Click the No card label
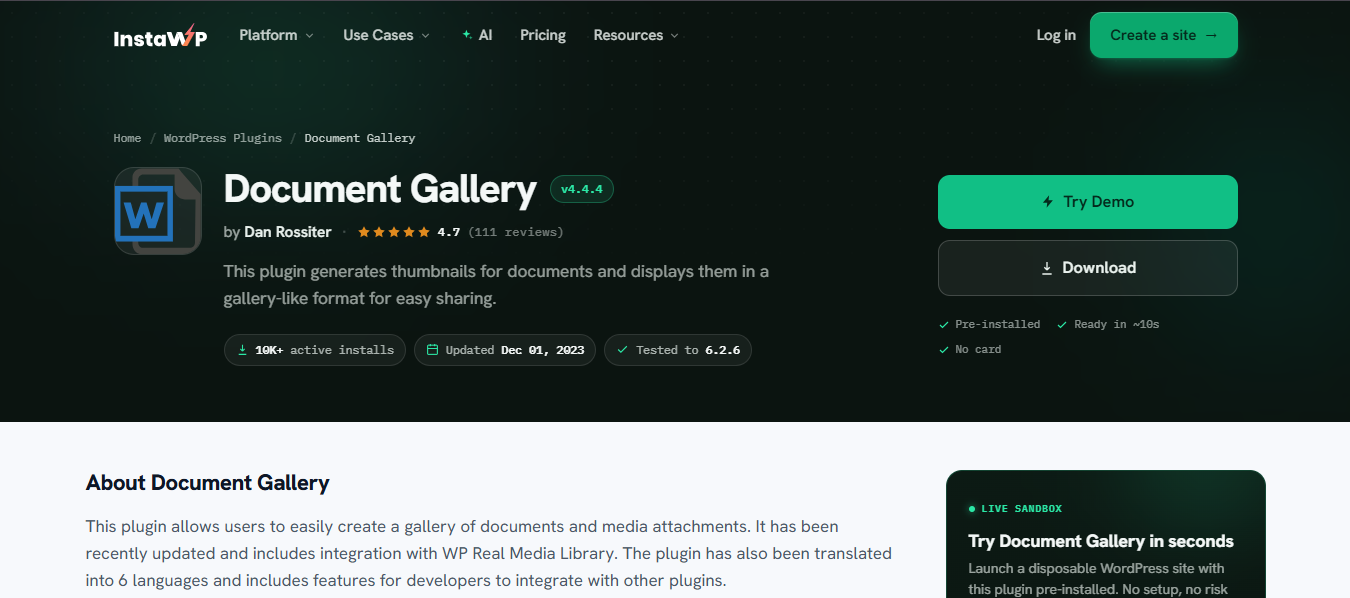The width and height of the screenshot is (1350, 598). 978,350
